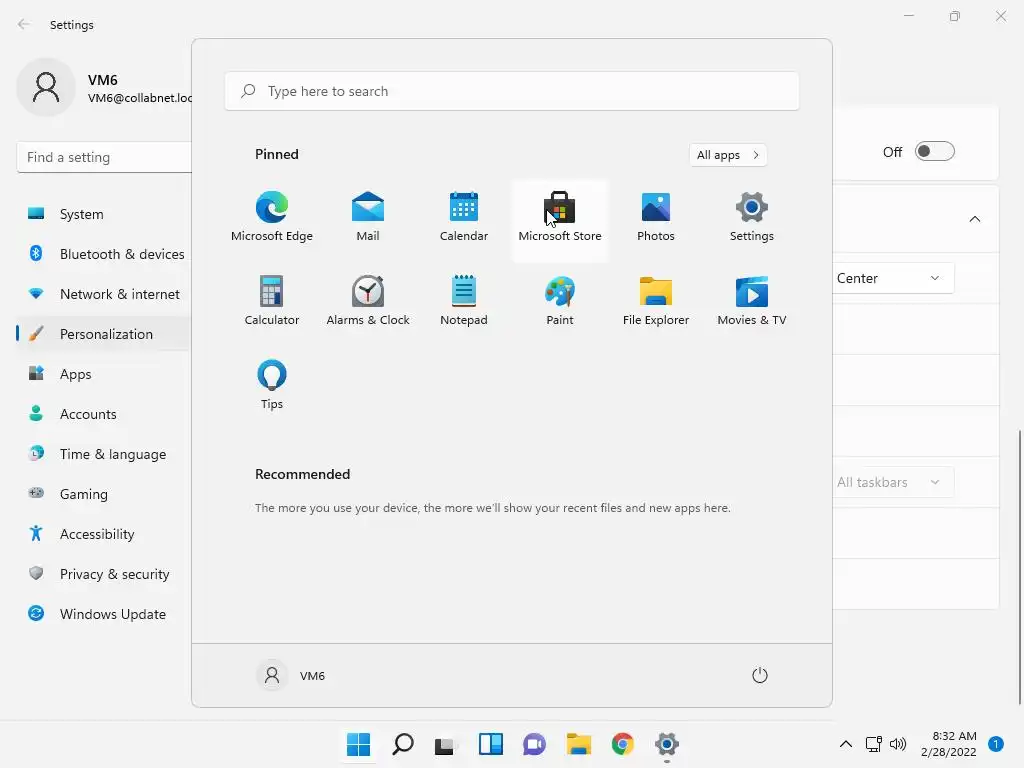
Task: Show hidden icons tray chevron
Action: (846, 744)
